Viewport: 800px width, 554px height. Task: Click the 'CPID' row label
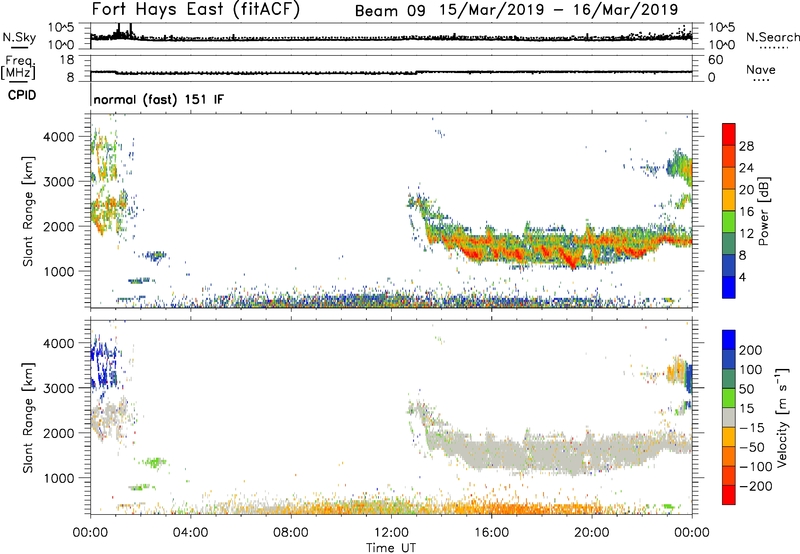pyautogui.click(x=22, y=95)
